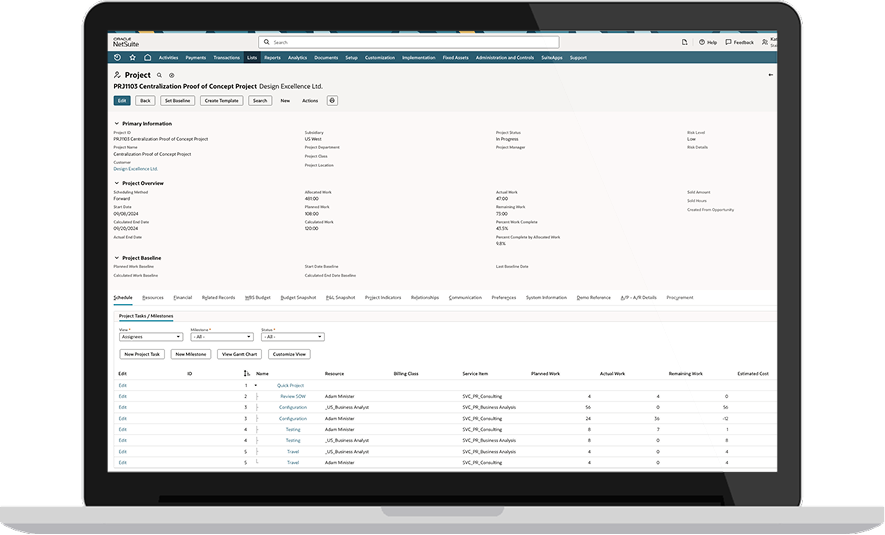885x535 pixels.
Task: Select the Project Tasks / Milestones subtab
Action: tap(146, 316)
